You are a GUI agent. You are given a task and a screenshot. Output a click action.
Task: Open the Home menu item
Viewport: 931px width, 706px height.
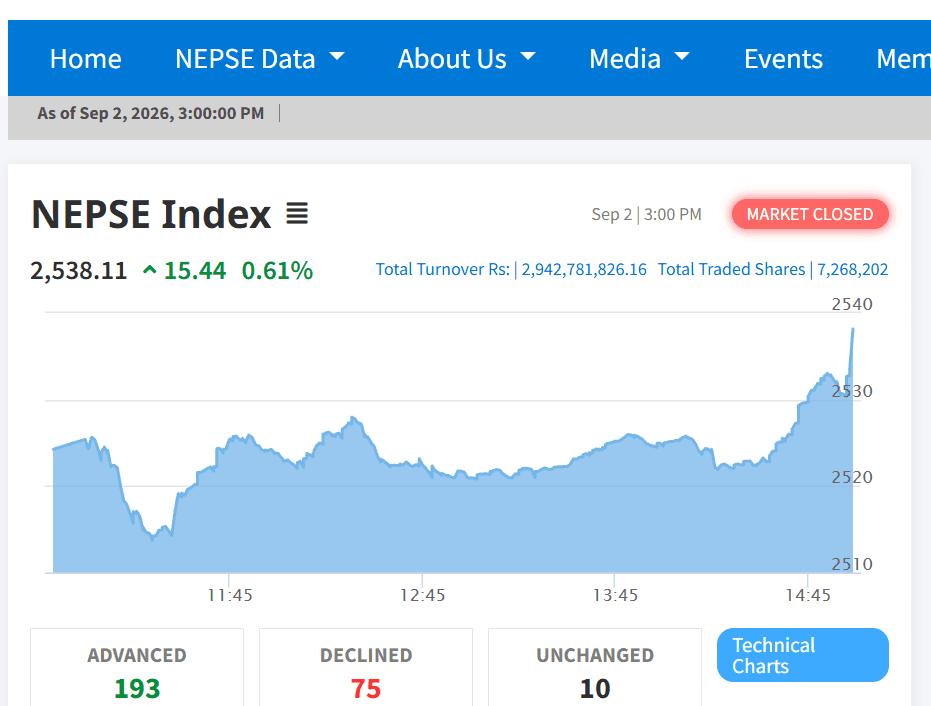[86, 59]
